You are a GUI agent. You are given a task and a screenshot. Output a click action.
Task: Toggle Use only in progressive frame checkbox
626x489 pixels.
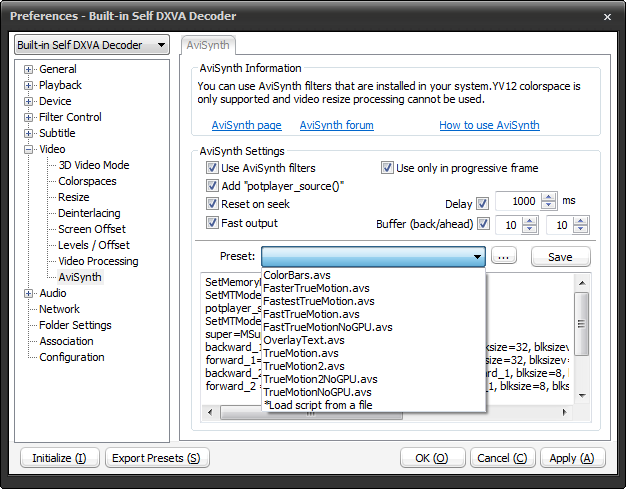coord(387,168)
